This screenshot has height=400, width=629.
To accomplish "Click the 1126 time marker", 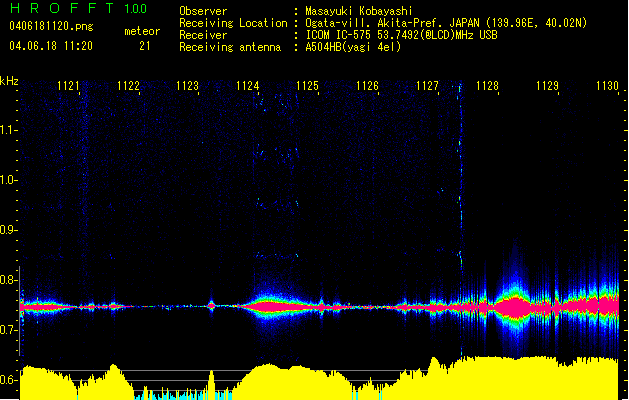I will click(x=367, y=85).
